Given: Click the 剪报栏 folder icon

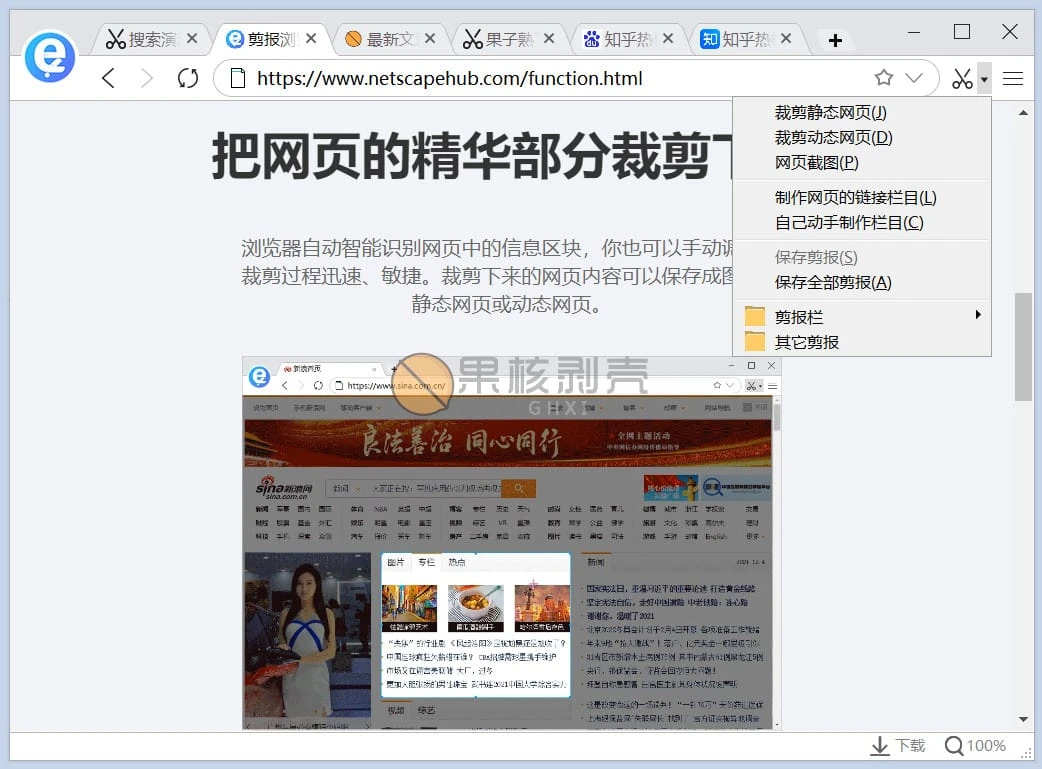Looking at the screenshot, I should click(x=754, y=316).
